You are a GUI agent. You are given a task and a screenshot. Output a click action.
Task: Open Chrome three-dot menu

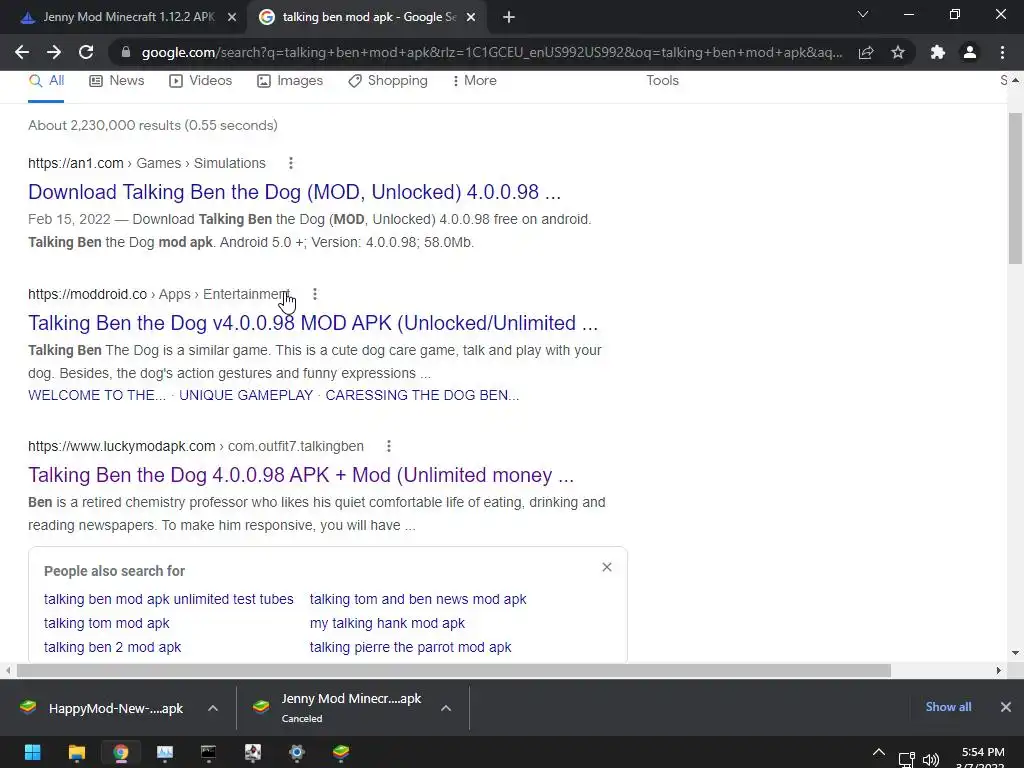[1002, 52]
